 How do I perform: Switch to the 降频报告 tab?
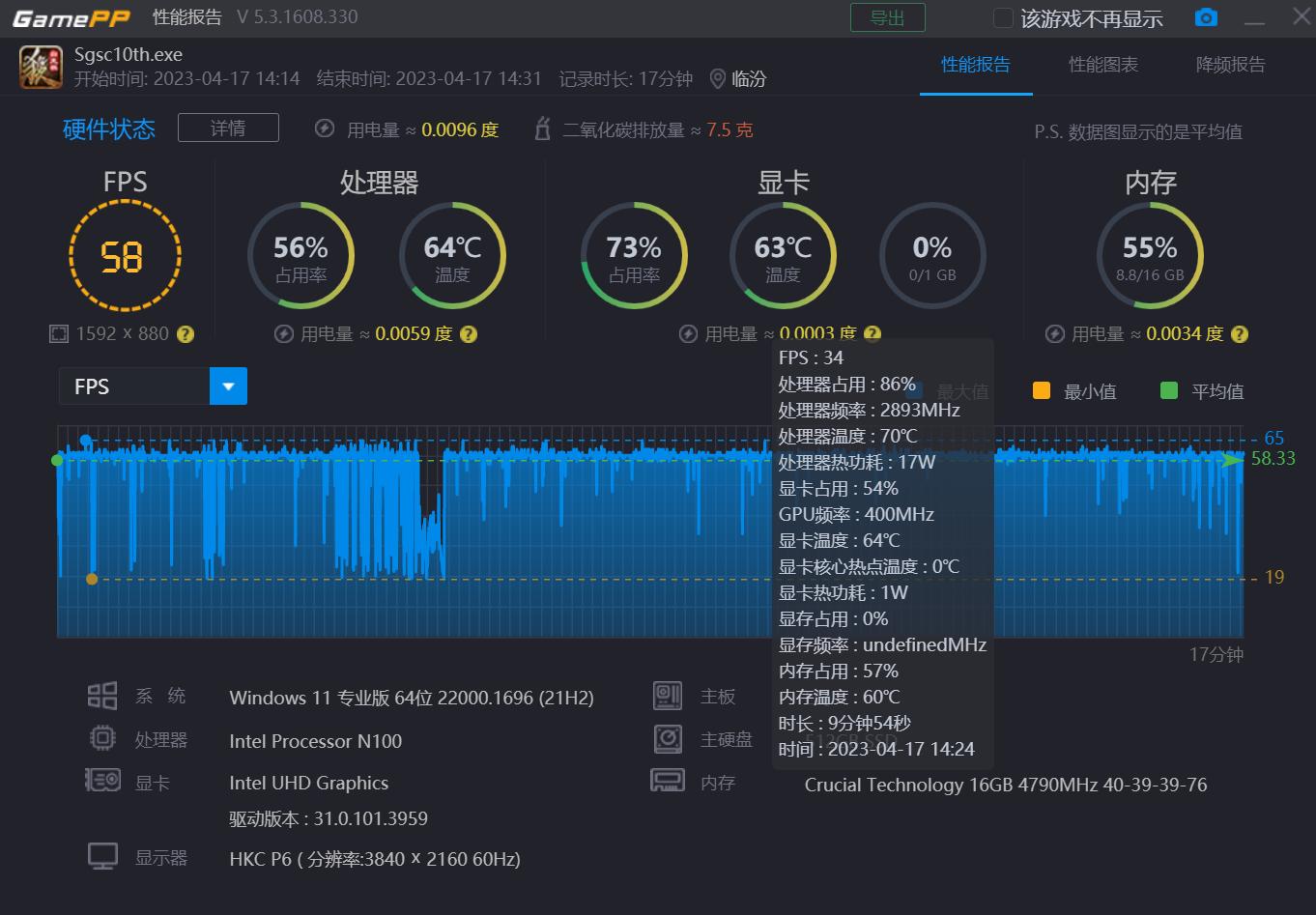click(1231, 65)
